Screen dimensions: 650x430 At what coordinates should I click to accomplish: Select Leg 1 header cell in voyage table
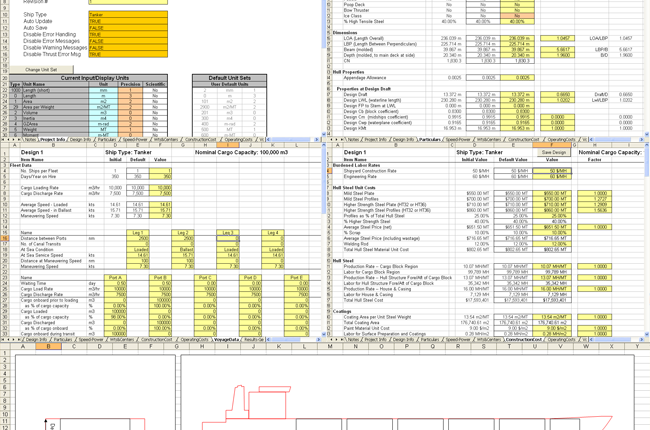point(138,233)
